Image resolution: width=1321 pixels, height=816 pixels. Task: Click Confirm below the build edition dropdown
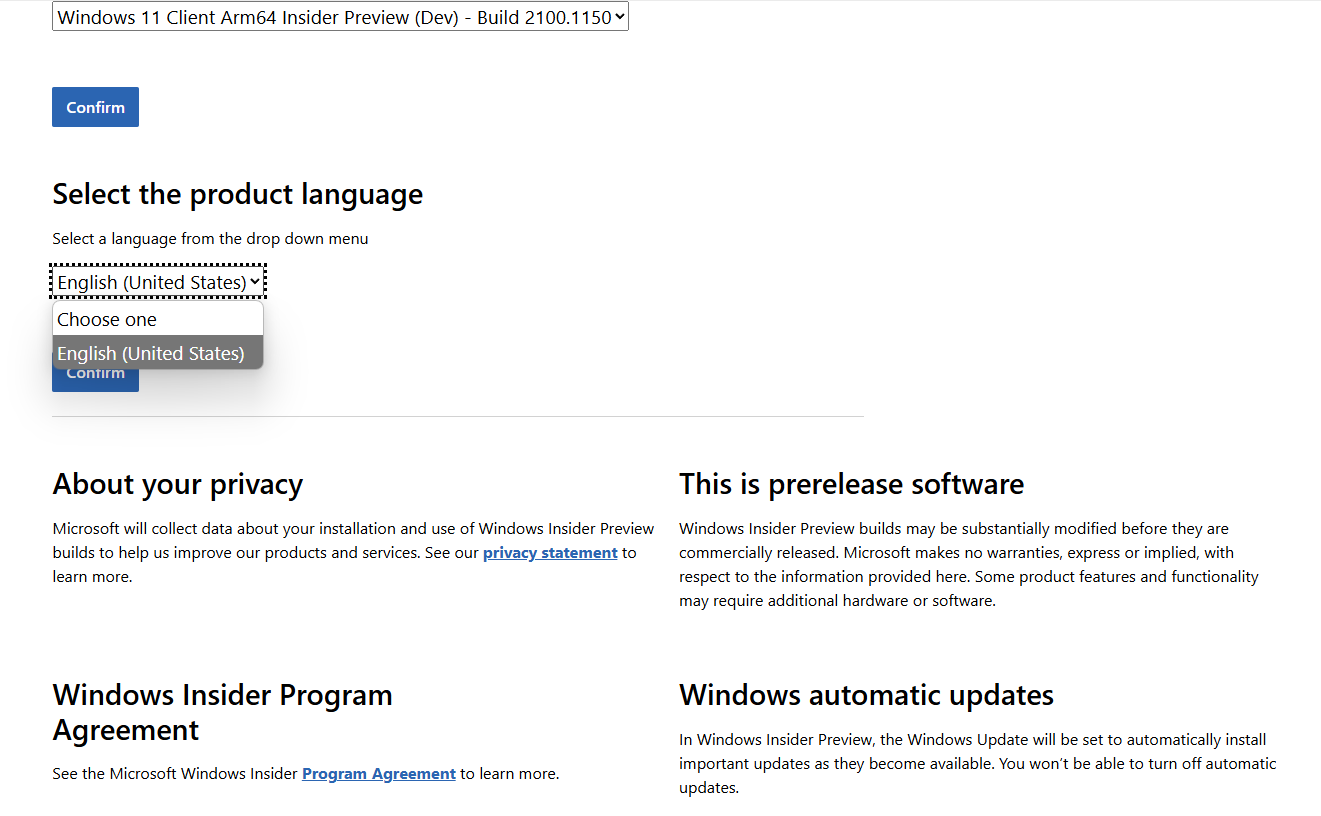tap(95, 107)
